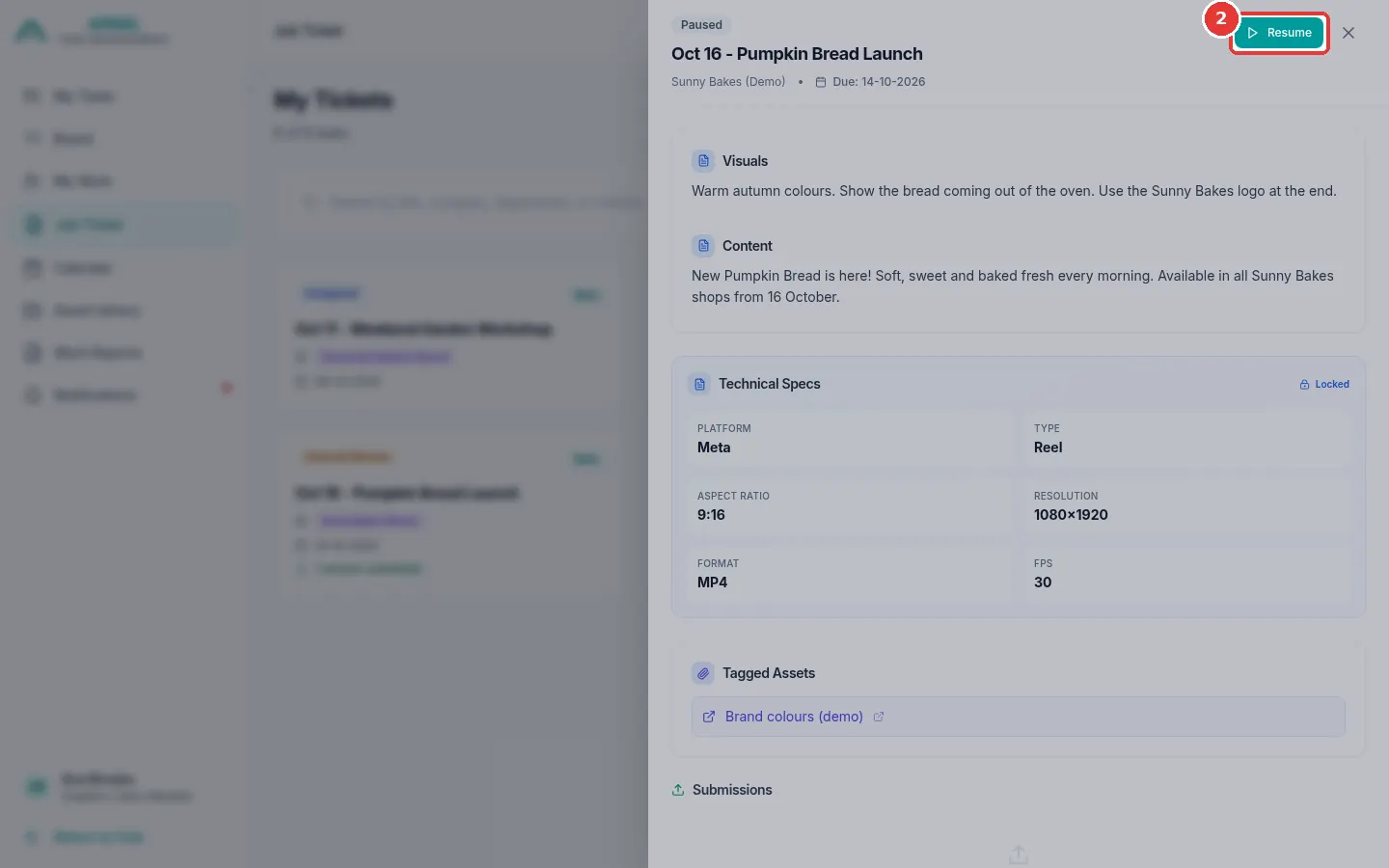Click the Platform value Meta

click(714, 448)
